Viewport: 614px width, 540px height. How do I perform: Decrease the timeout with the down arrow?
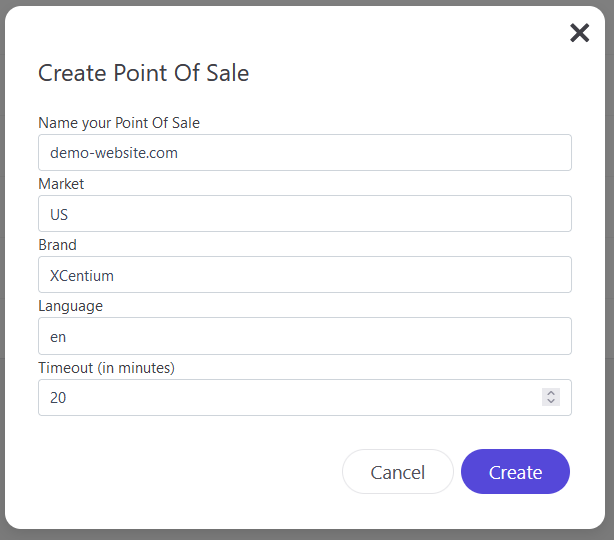coord(551,401)
